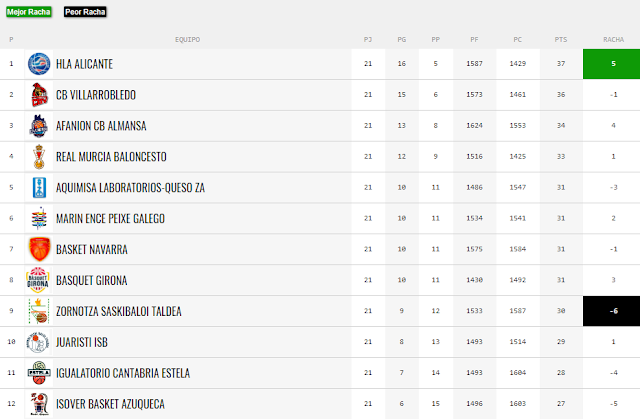Click the green best streak cell showing 5
Viewport: 640px width, 419px height.
tap(611, 64)
